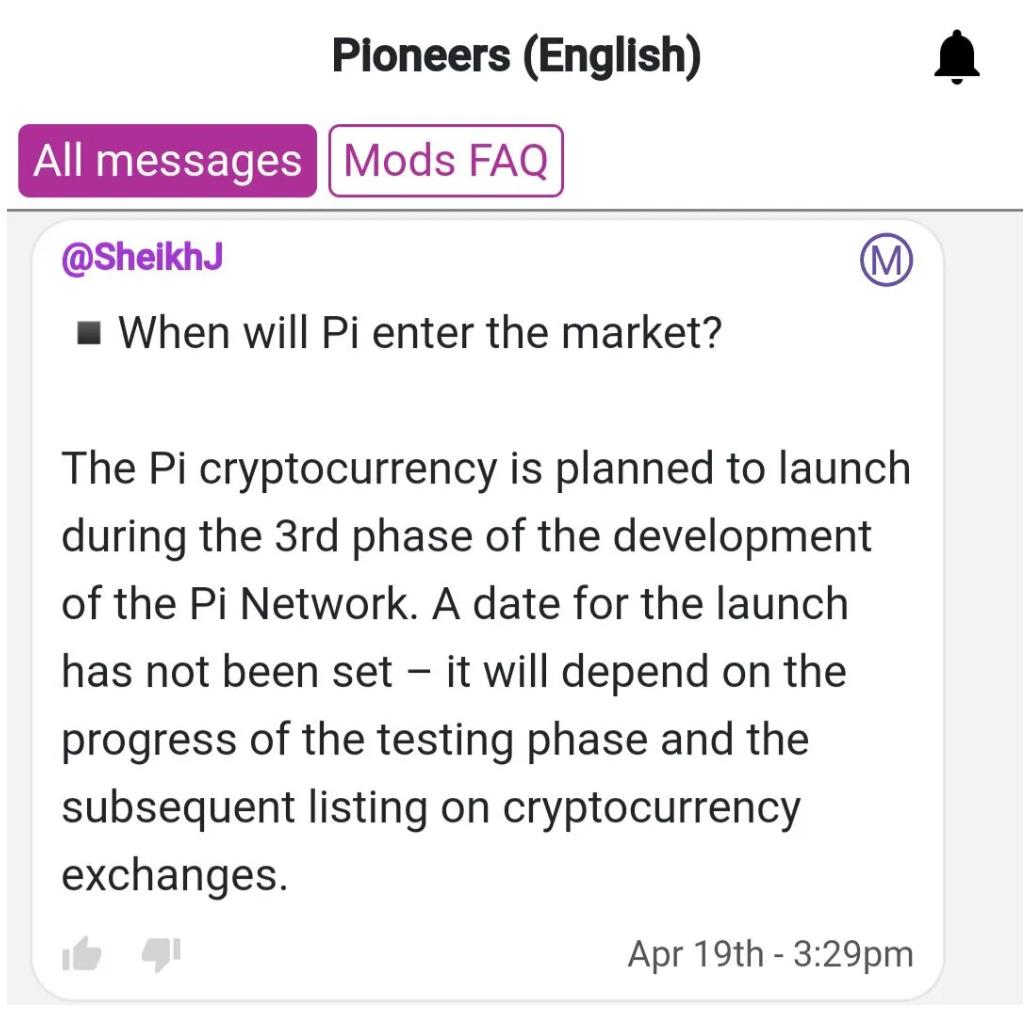Click the circled M moderator badge
Screen dimensions: 1026x1013
point(886,260)
